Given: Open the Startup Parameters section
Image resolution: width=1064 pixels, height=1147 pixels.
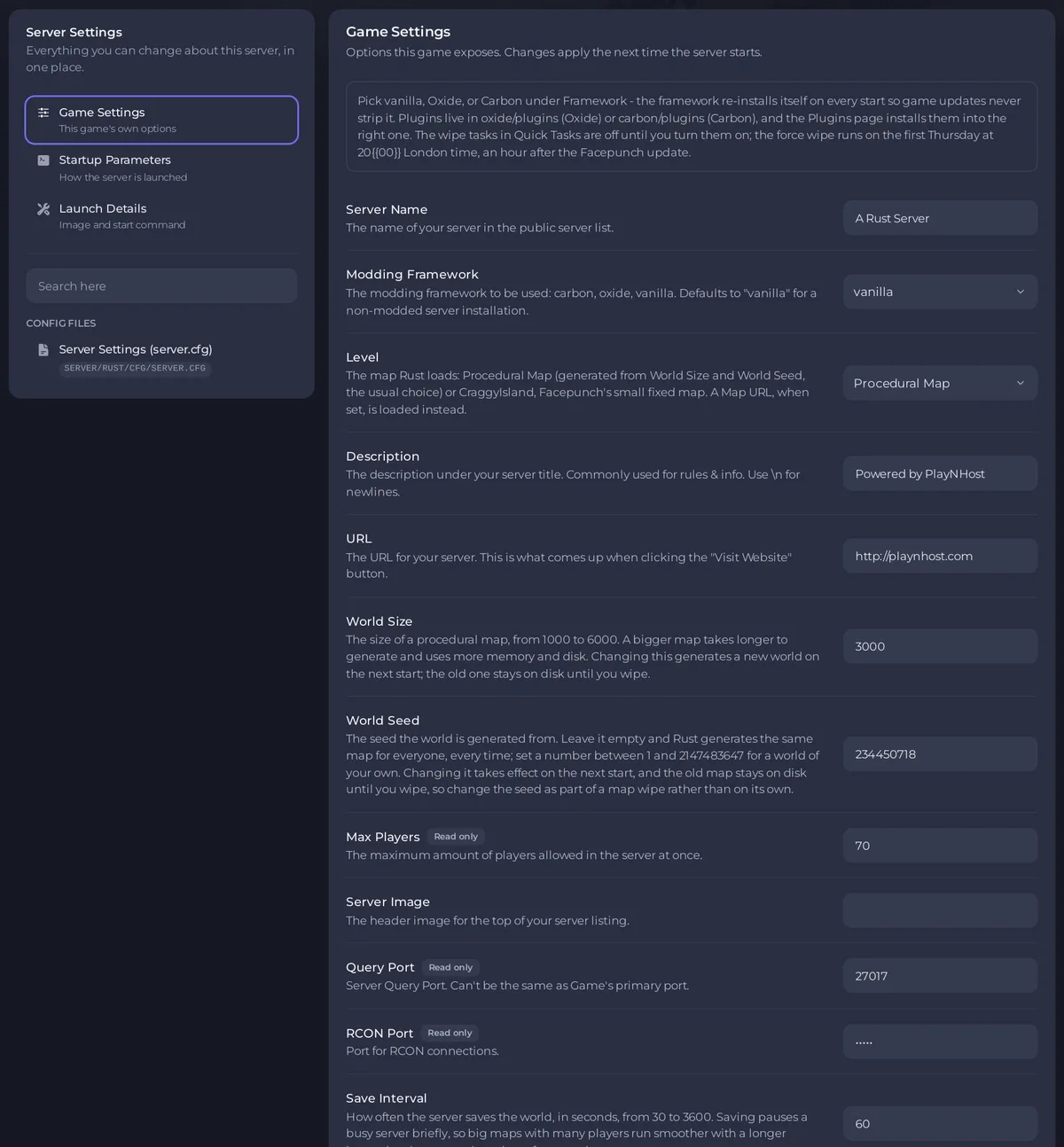Looking at the screenshot, I should 161,168.
